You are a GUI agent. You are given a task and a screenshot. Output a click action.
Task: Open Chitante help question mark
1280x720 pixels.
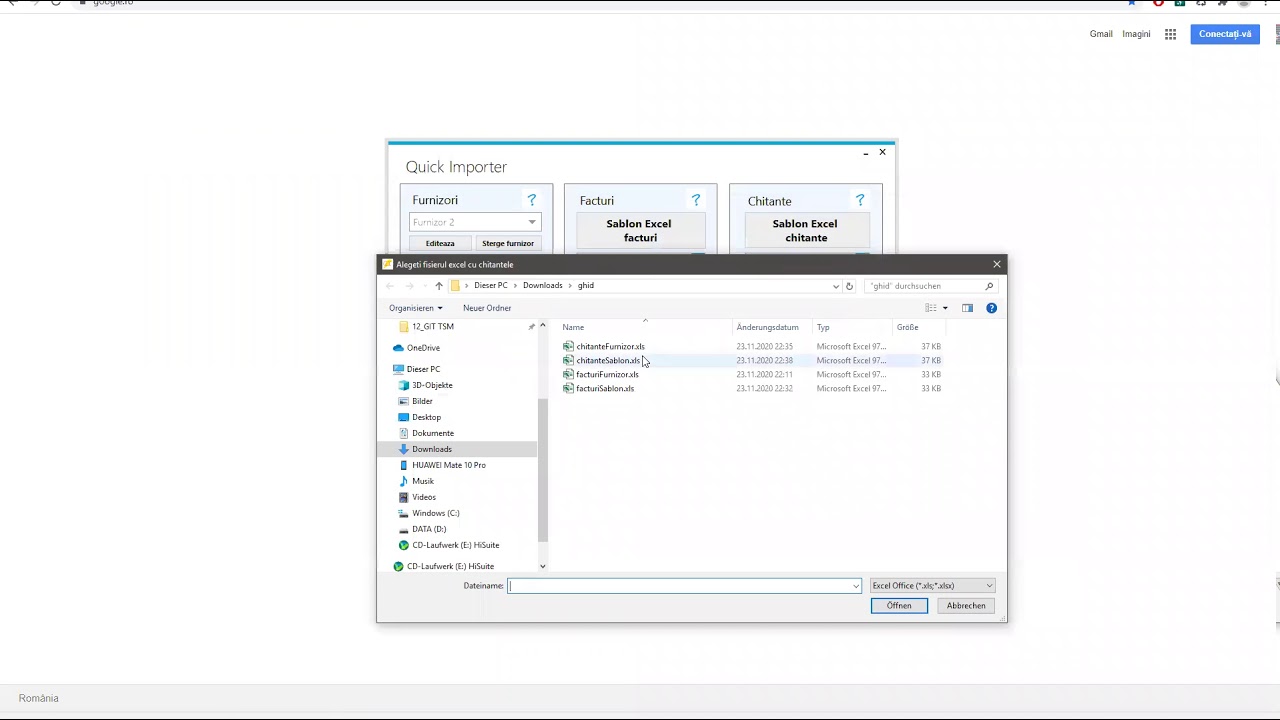click(x=859, y=200)
